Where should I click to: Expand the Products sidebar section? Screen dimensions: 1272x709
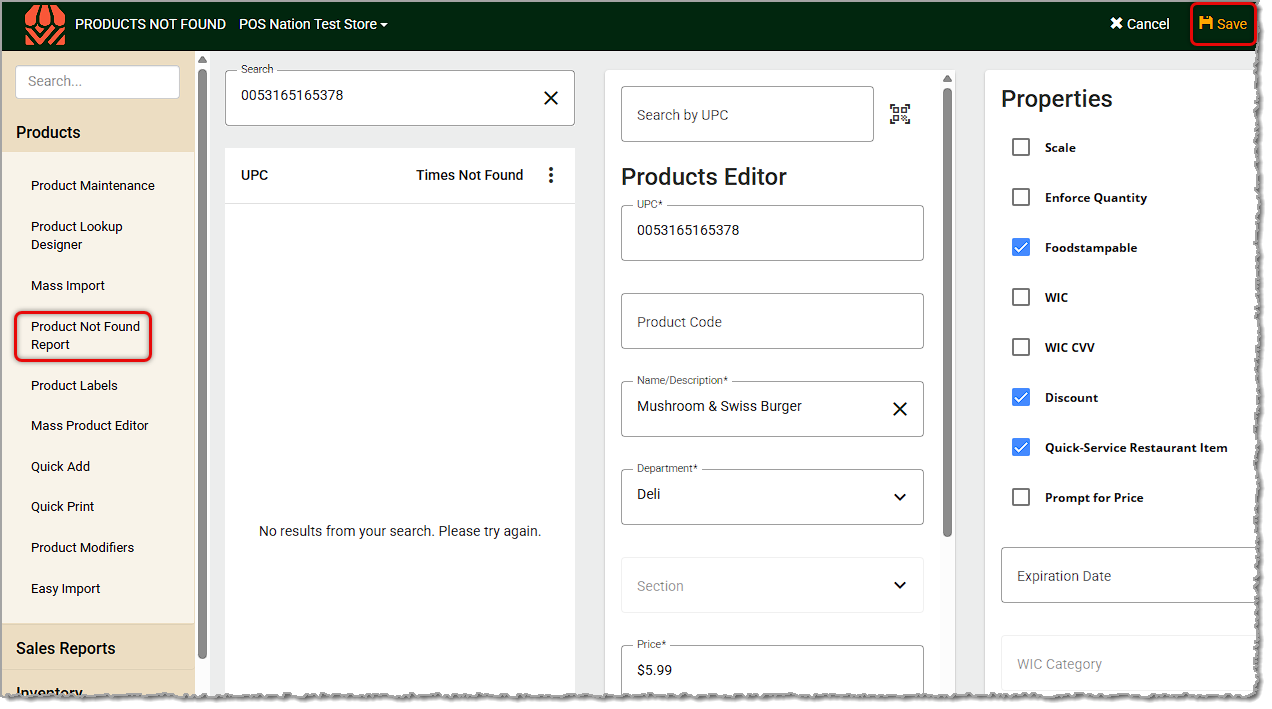pyautogui.click(x=98, y=132)
